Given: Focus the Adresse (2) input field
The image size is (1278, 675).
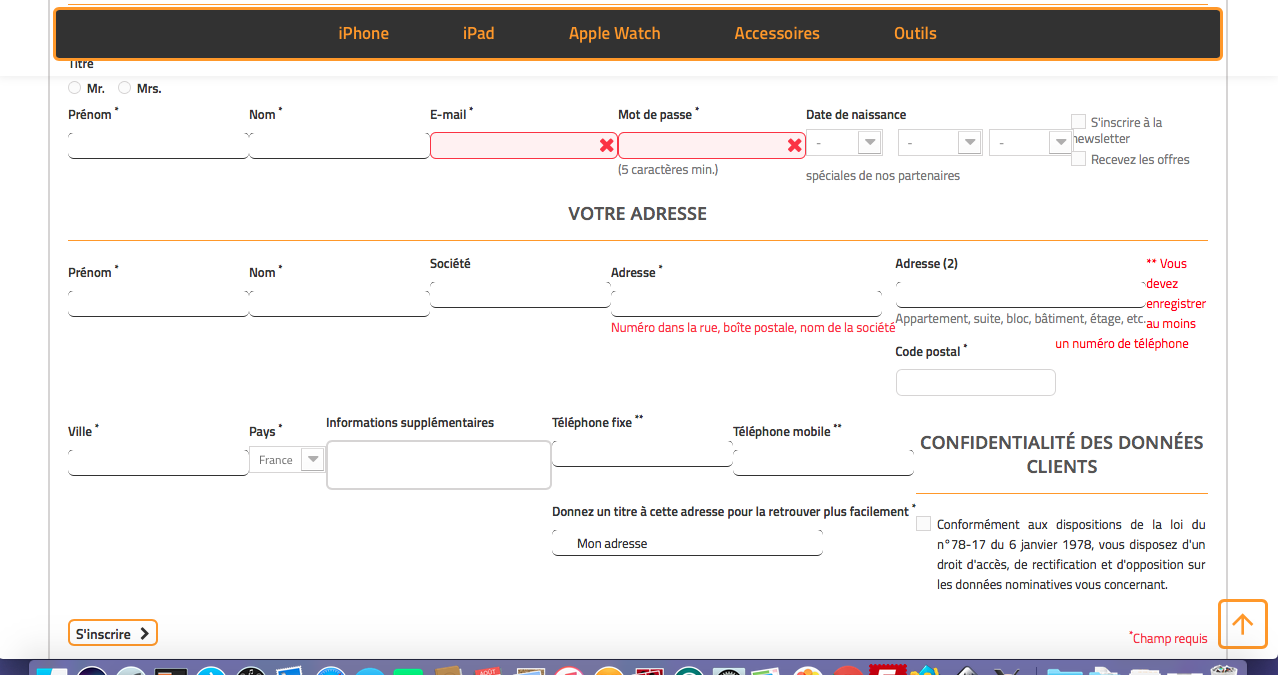Looking at the screenshot, I should 1021,294.
